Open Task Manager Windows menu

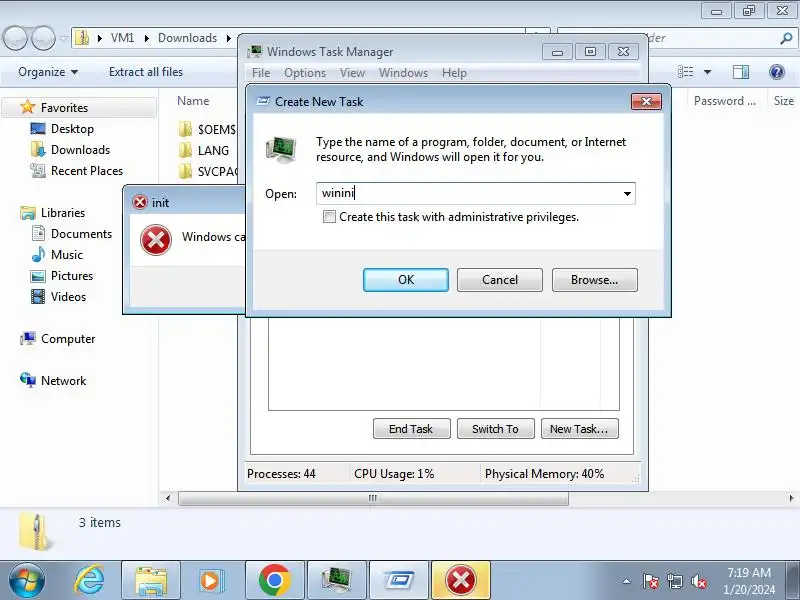click(x=403, y=73)
